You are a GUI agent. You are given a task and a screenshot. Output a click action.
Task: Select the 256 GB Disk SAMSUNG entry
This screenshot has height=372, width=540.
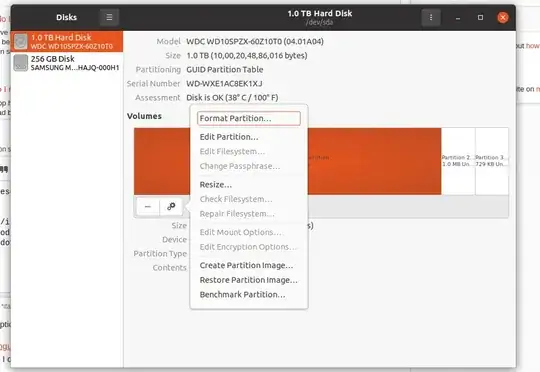click(67, 63)
